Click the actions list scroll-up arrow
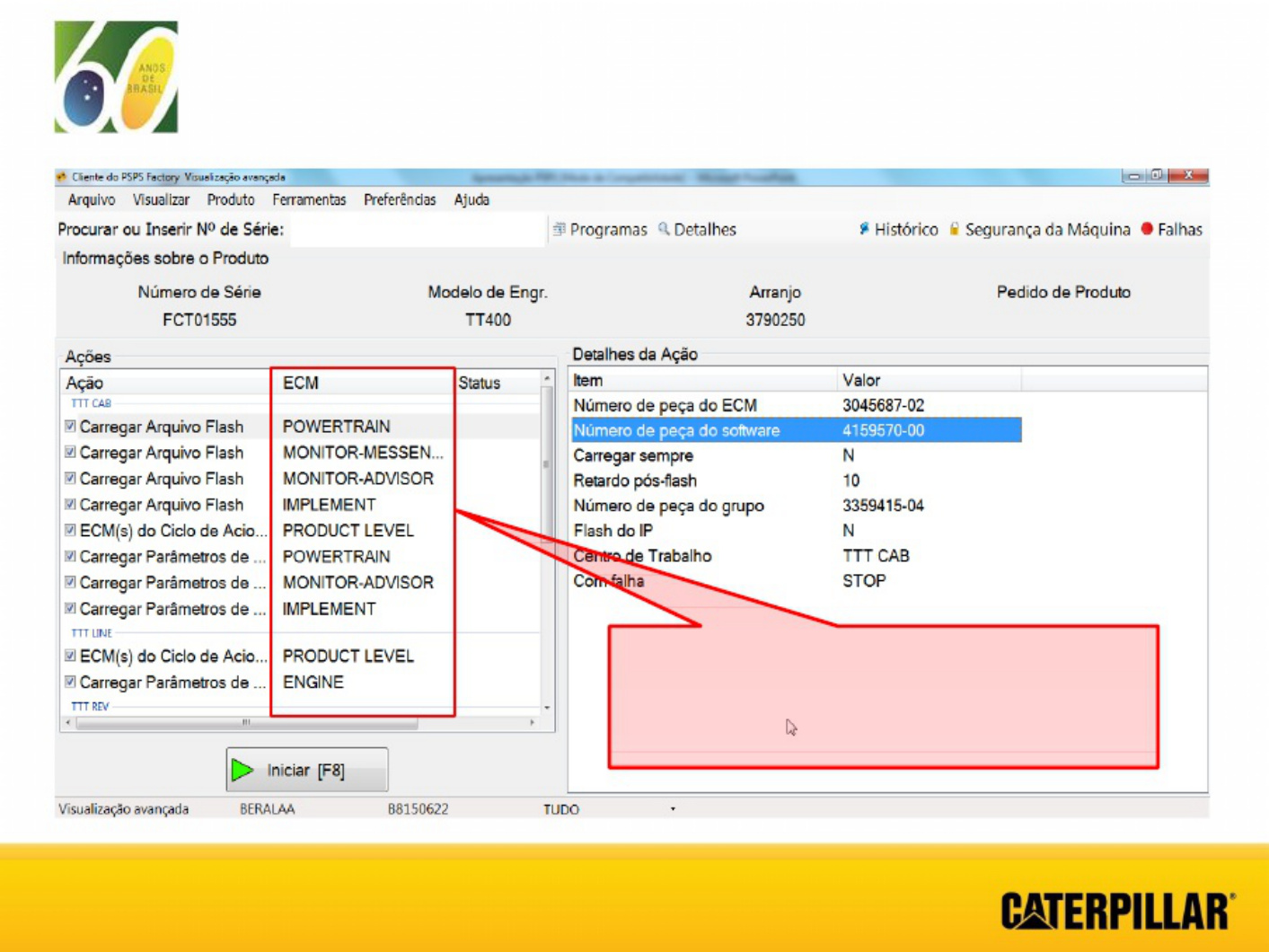Image resolution: width=1269 pixels, height=952 pixels. coord(547,379)
